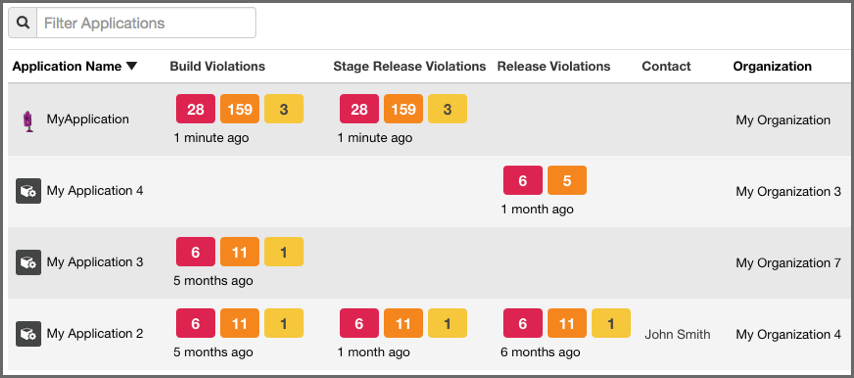Image resolution: width=854 pixels, height=378 pixels.
Task: Click red 6 Stage Release badge, My Application 2
Action: coord(359,323)
